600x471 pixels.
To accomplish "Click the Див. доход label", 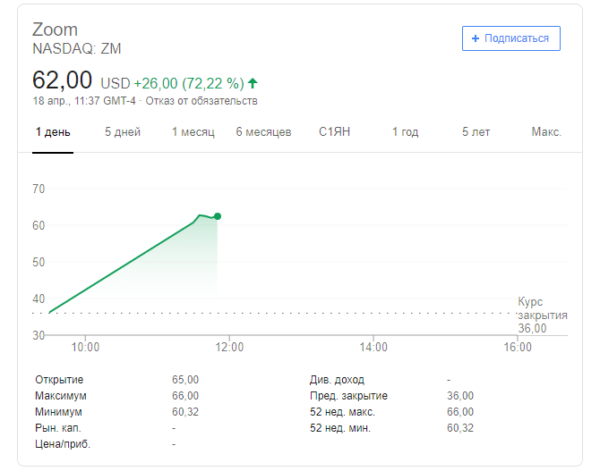I will tap(337, 380).
